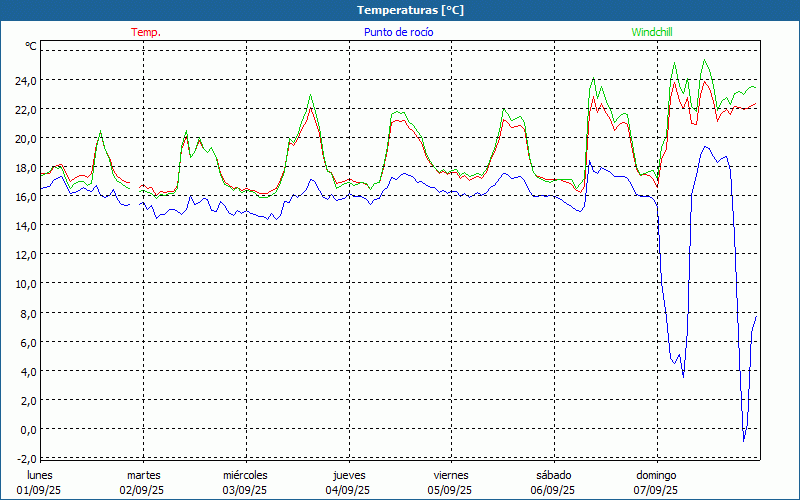
Task: Select the domingo day label
Action: coord(656,475)
